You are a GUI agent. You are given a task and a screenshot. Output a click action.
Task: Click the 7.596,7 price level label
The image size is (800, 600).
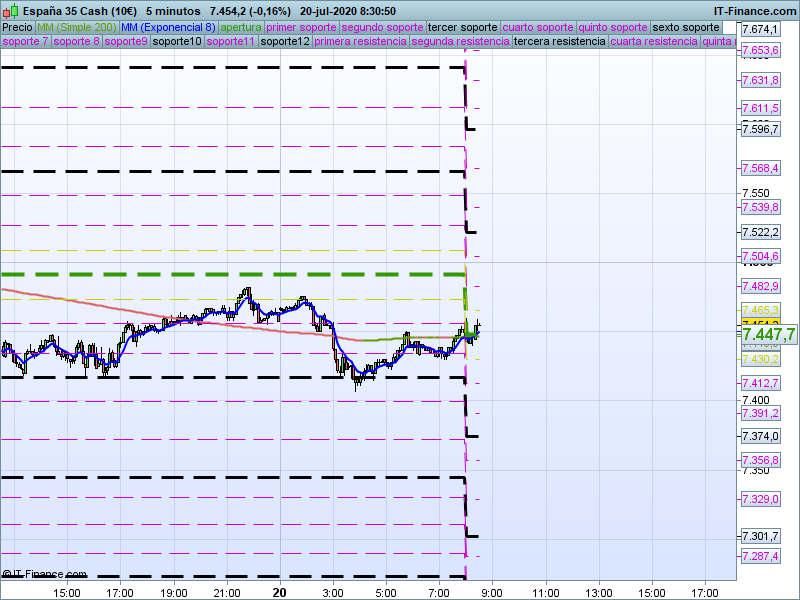(759, 129)
